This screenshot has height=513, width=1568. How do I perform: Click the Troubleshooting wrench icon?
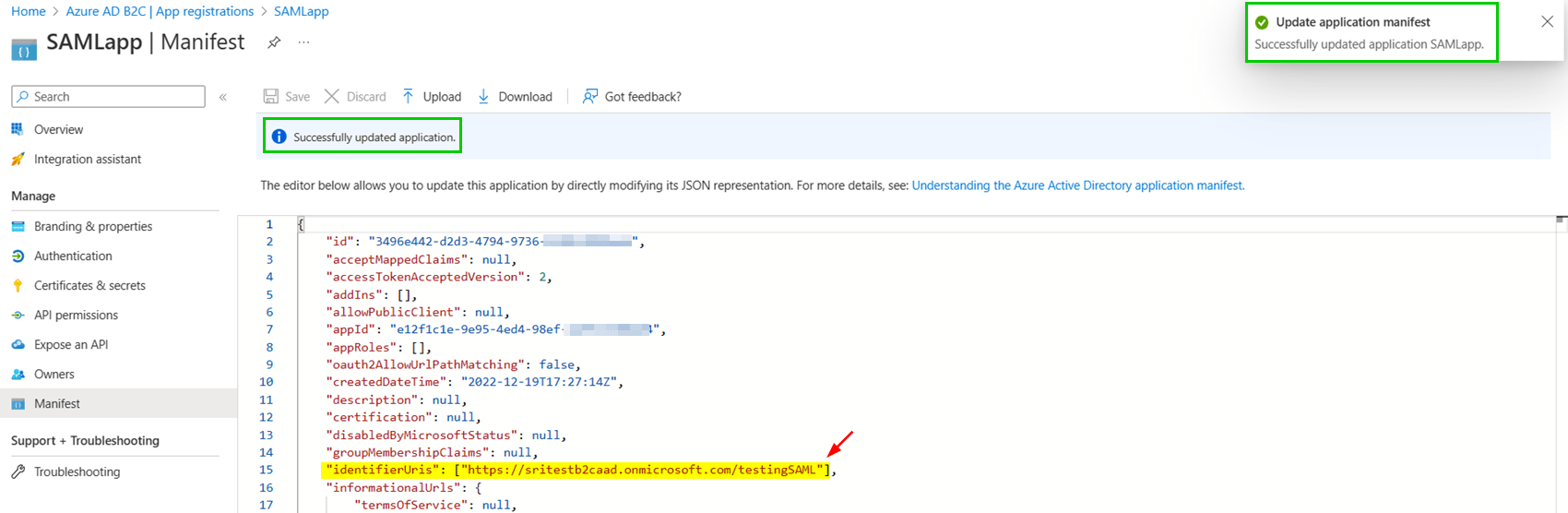pos(18,471)
